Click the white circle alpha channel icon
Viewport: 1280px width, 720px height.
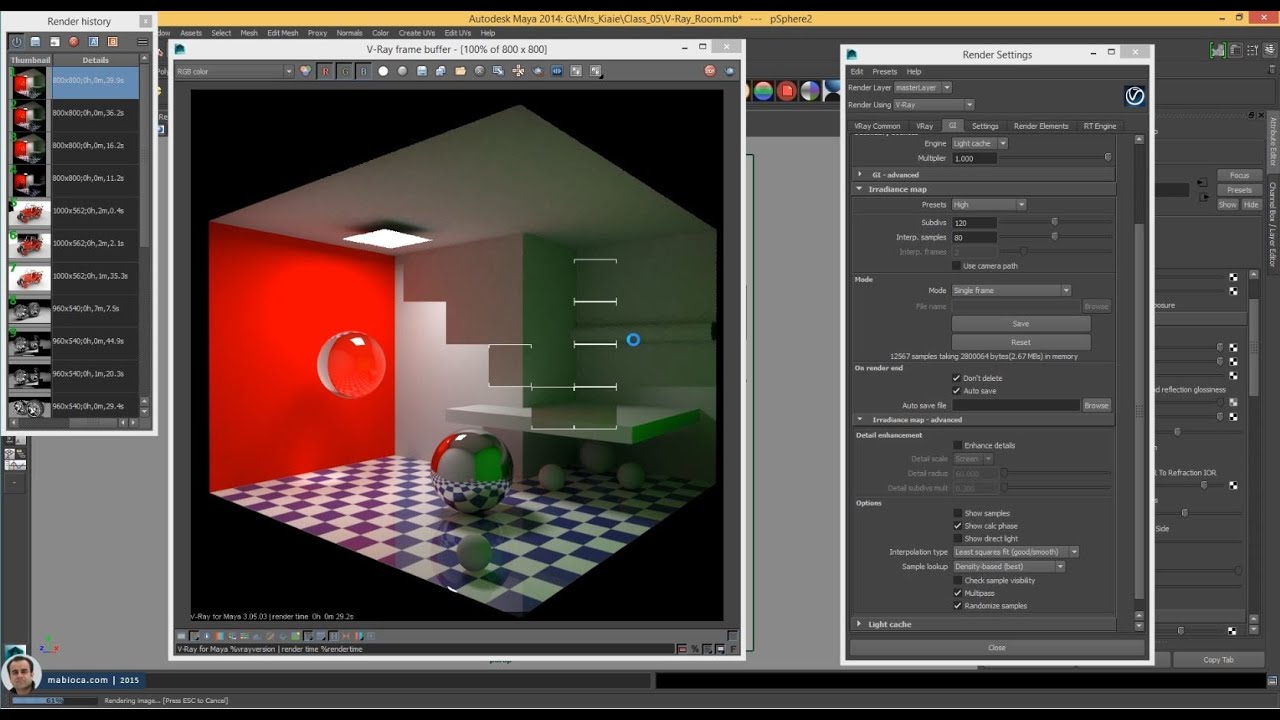point(383,71)
